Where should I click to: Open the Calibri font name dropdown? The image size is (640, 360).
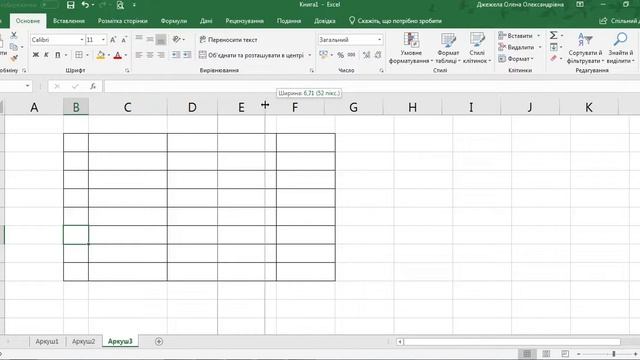pyautogui.click(x=82, y=40)
